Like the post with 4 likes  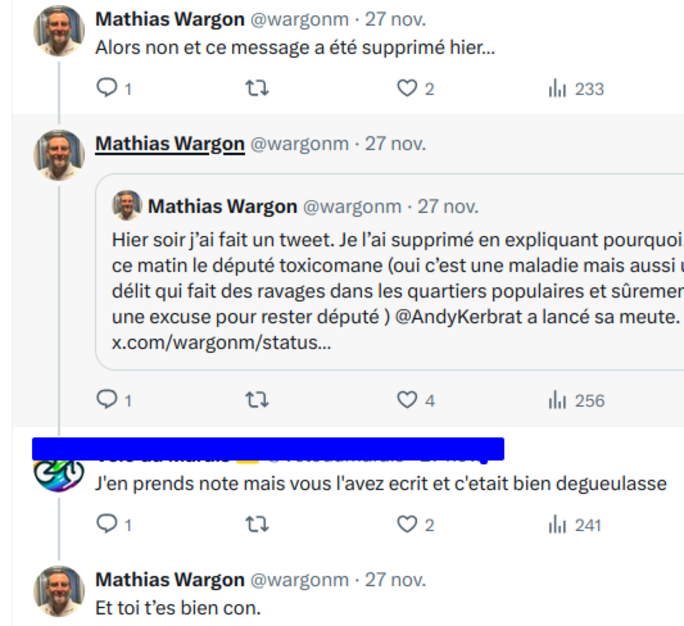[407, 400]
